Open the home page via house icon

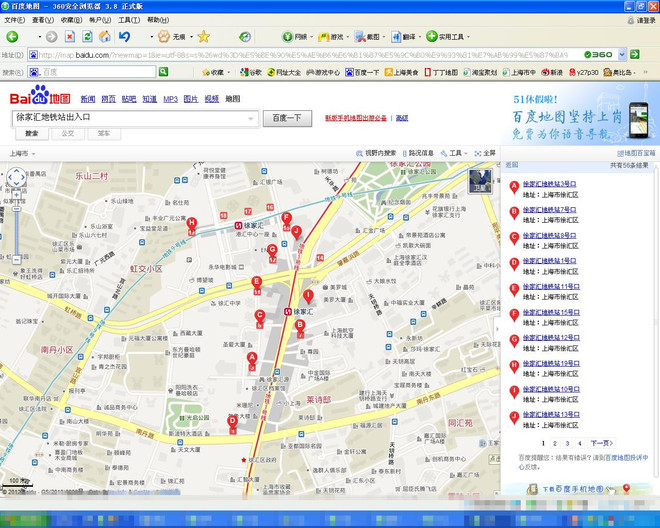pos(105,37)
